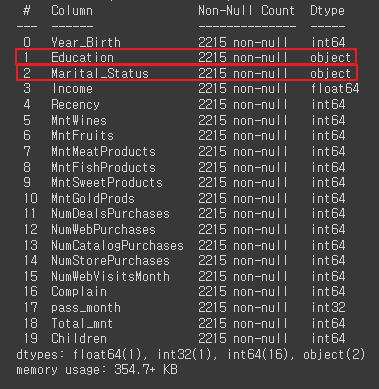Click the 'memory usage: 354.7+ KB' line
379x389 pixels.
click(x=97, y=370)
